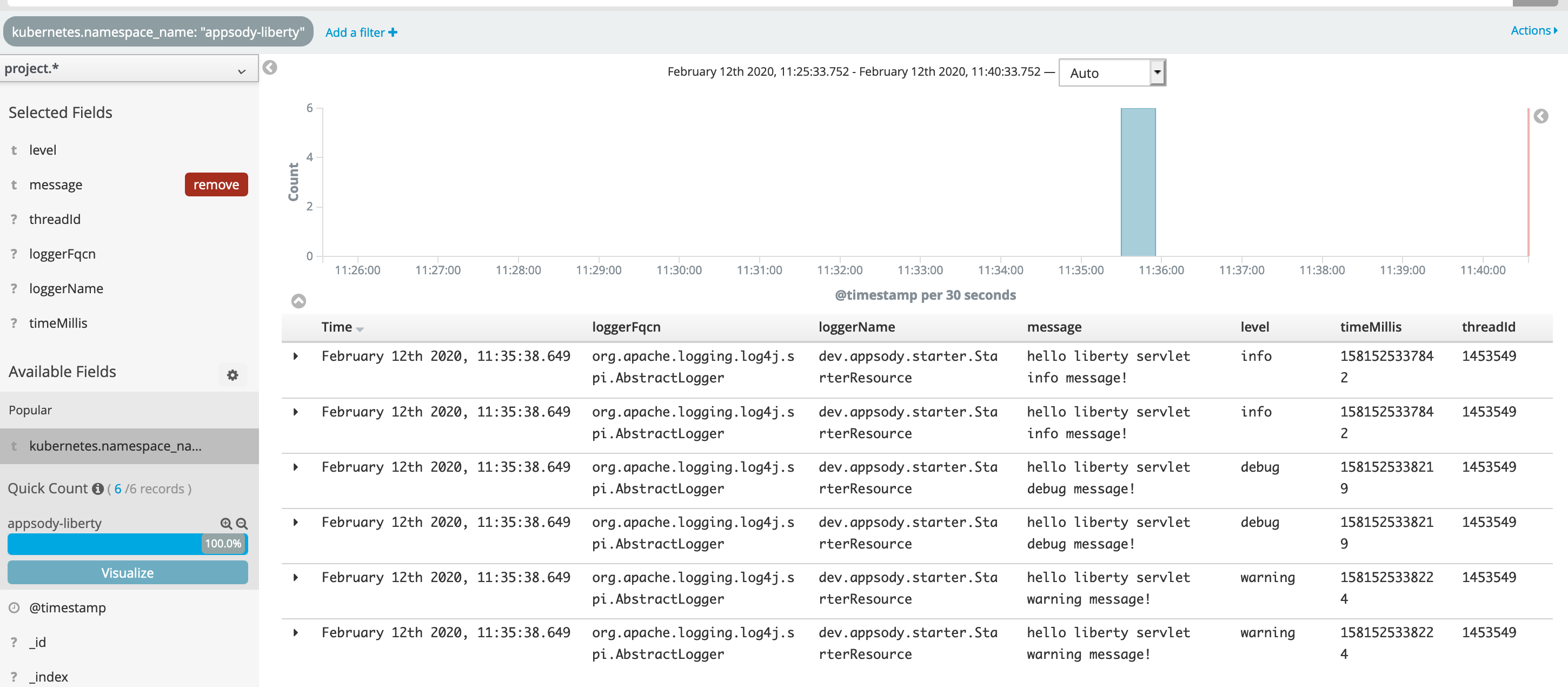The image size is (1568, 687).
Task: Expand the first debug log row
Action: [296, 467]
